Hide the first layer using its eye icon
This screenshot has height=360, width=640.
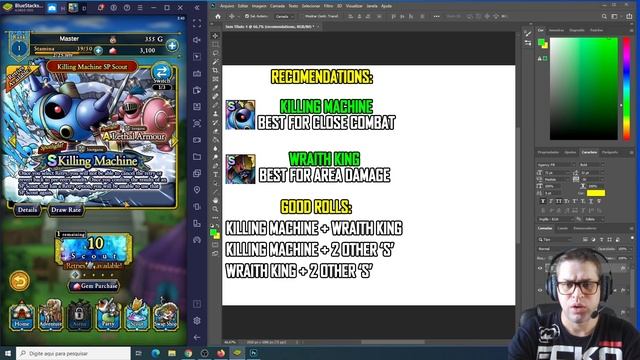(540, 268)
